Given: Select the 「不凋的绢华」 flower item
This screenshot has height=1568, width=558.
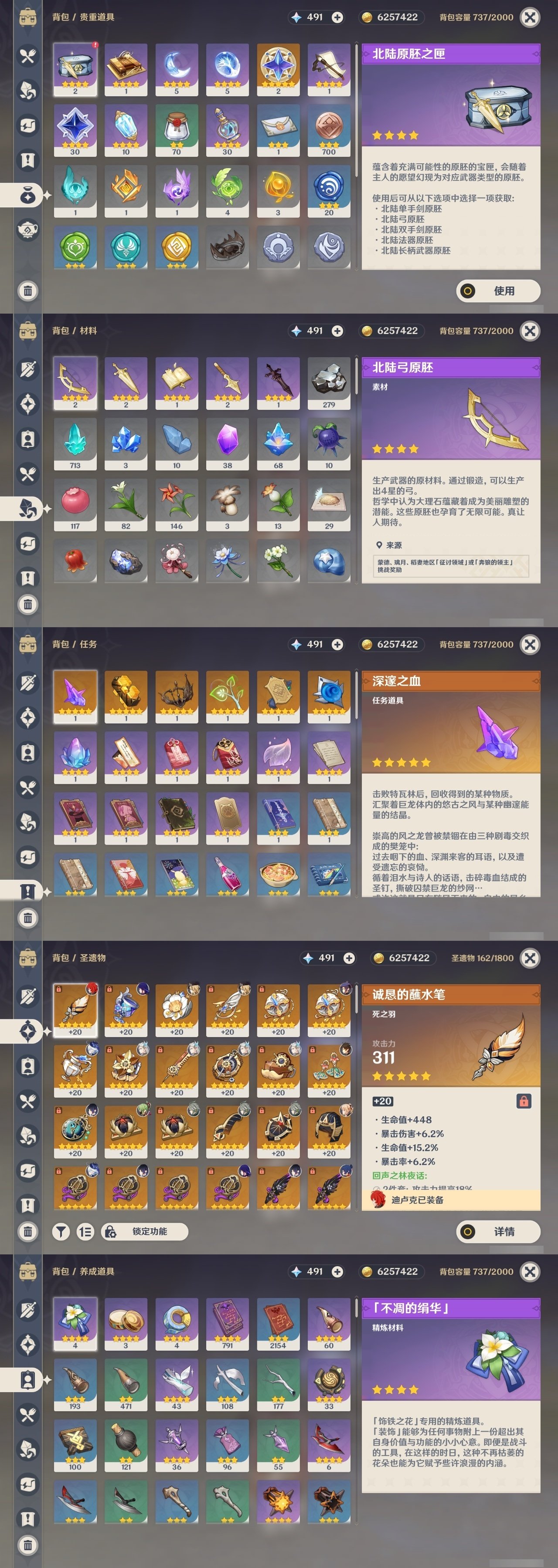Looking at the screenshot, I should click(75, 1324).
